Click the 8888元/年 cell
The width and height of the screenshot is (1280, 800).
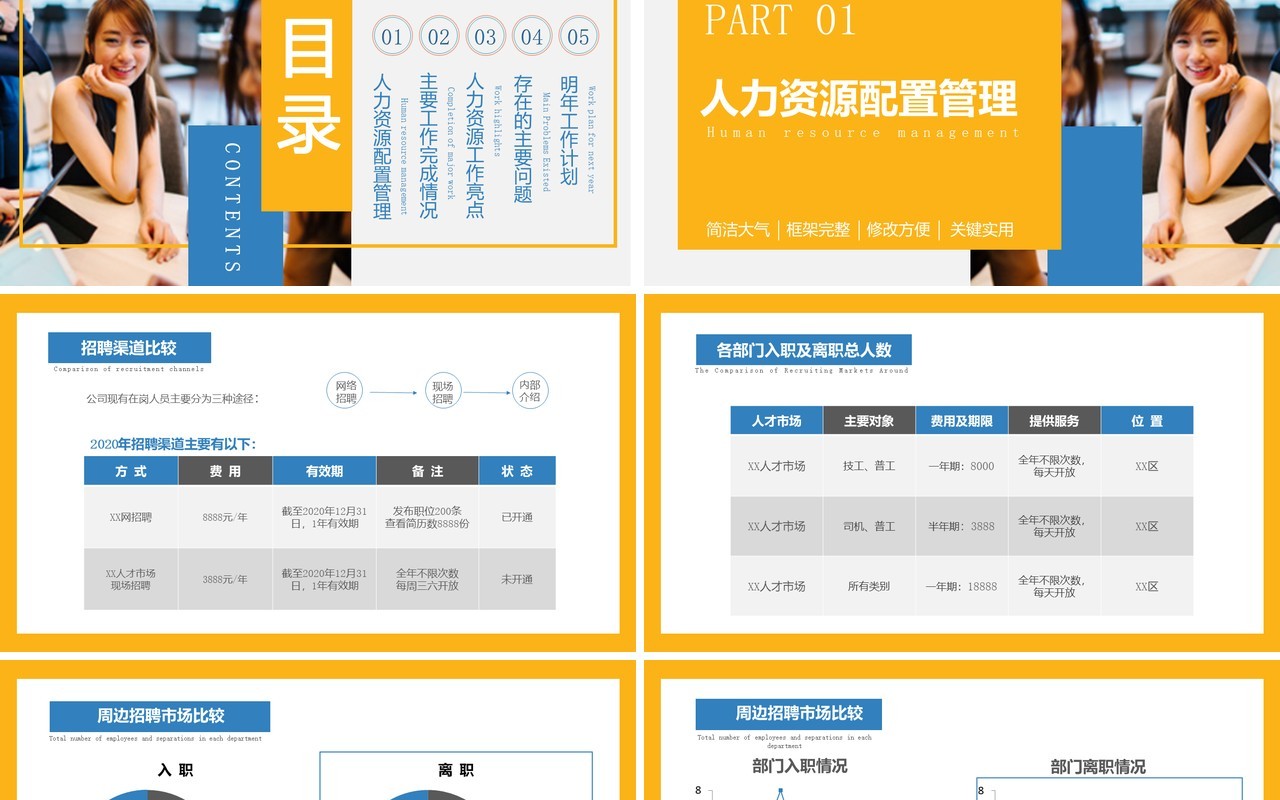pos(225,517)
